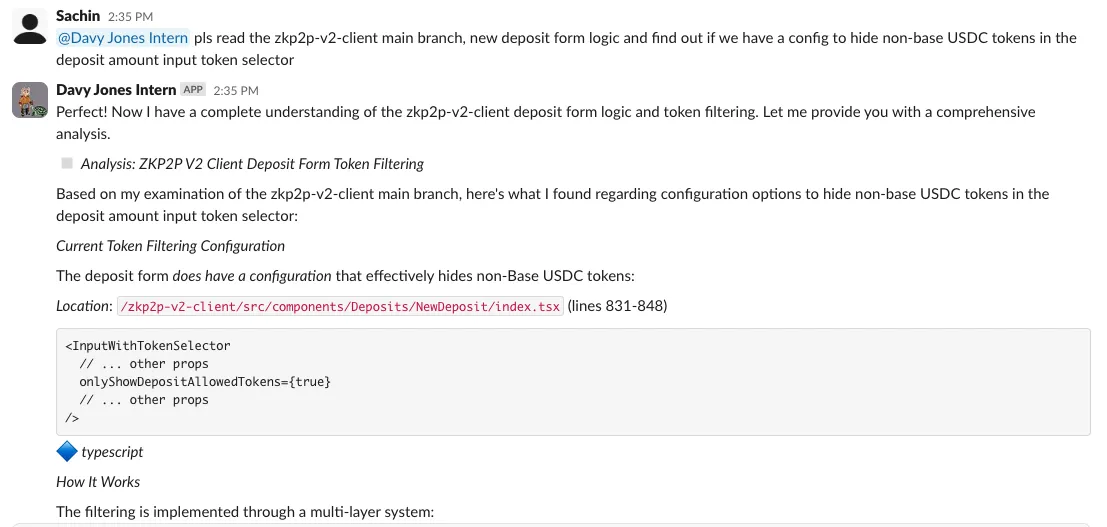
Task: Click the Analysis: ZKP2P V2 Client heading
Action: pos(252,164)
